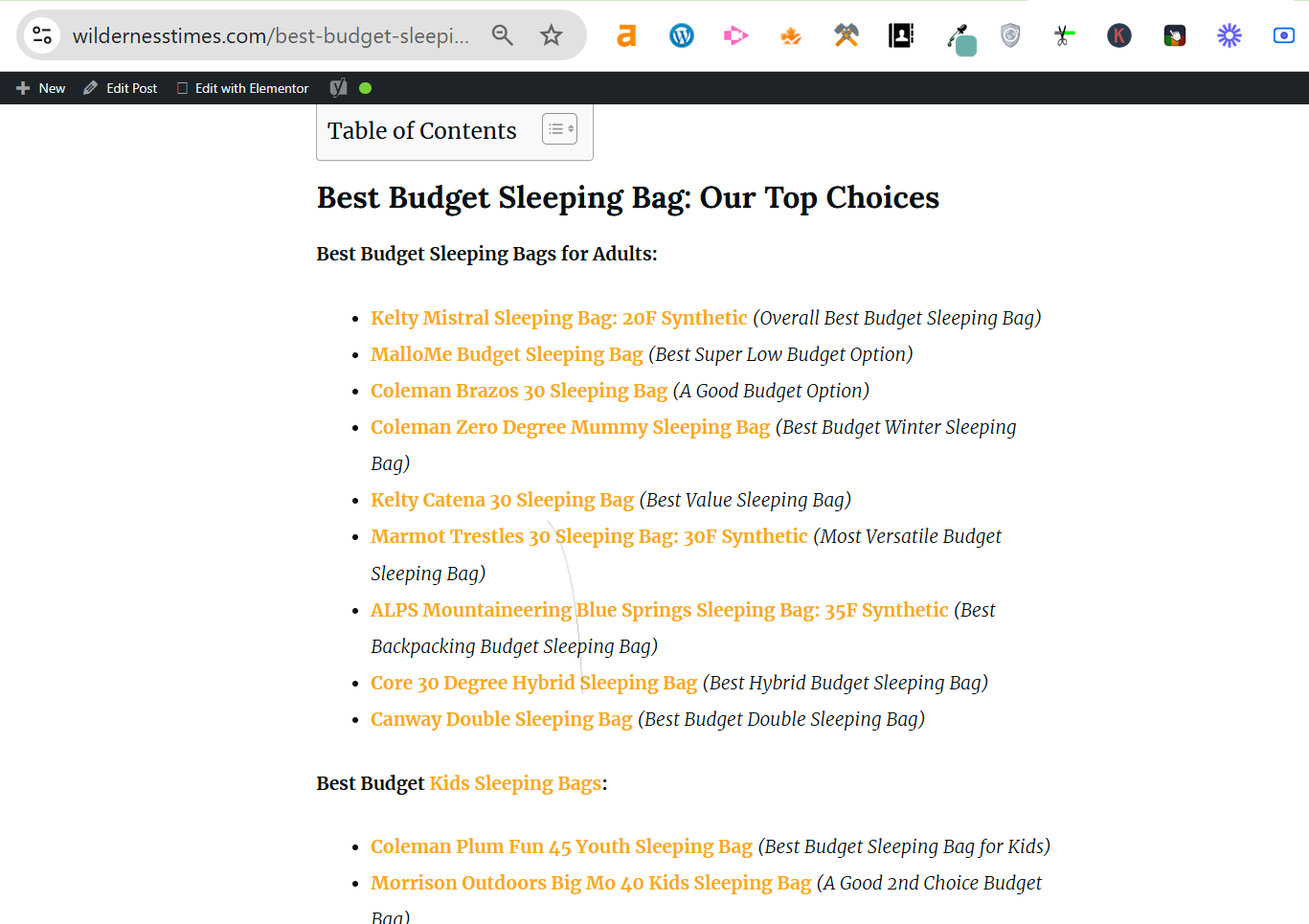Screen dimensions: 1309x924
Task: Open the gray shield extension icon
Action: 1010,35
